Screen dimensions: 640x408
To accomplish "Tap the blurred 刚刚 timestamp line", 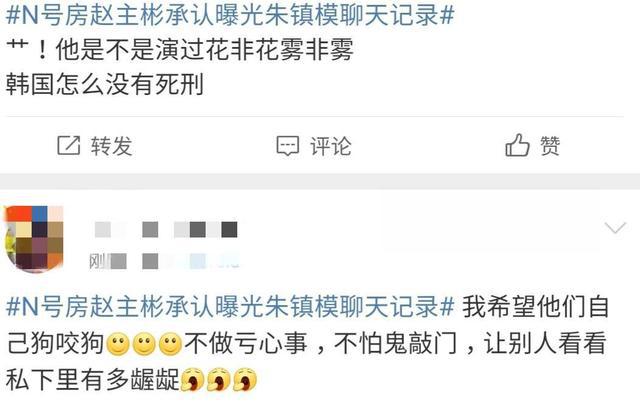I will (x=164, y=261).
